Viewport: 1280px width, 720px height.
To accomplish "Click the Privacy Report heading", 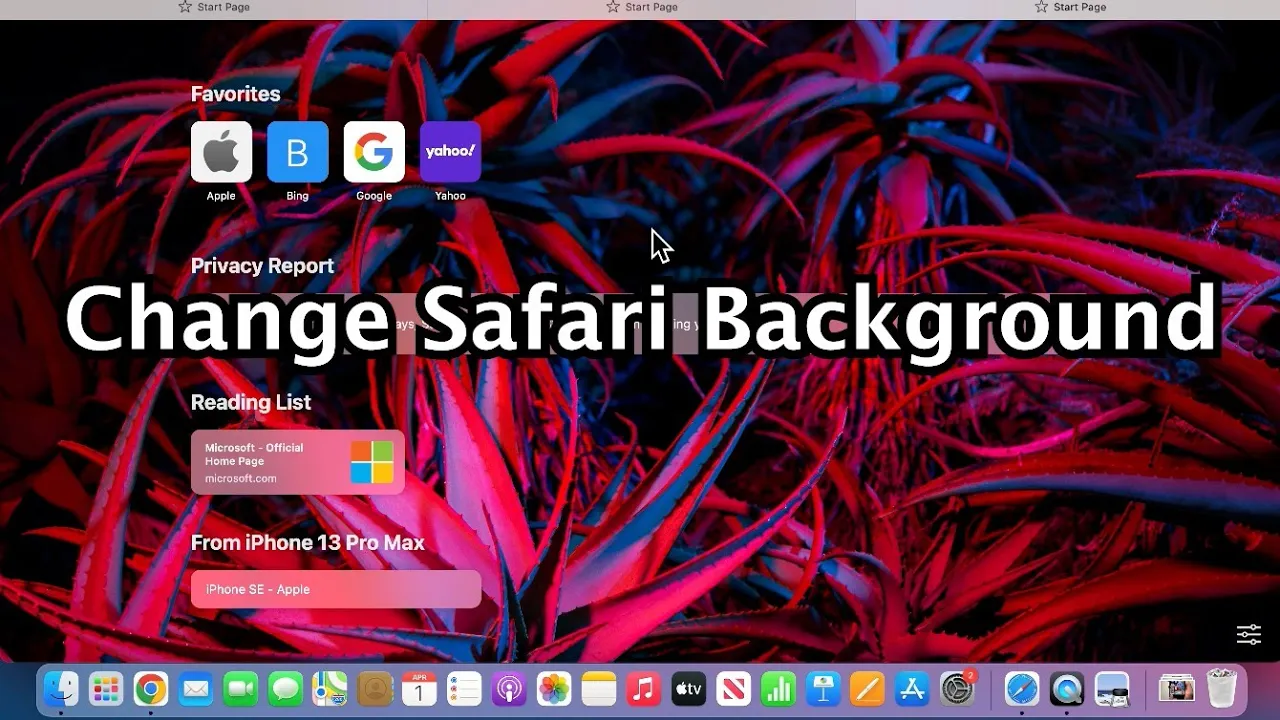I will (262, 266).
